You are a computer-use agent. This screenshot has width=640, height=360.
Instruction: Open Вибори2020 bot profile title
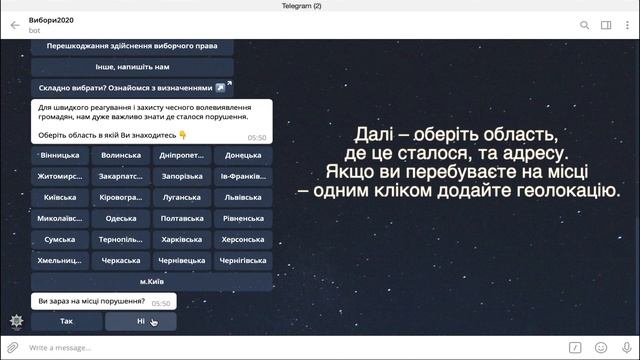(51, 20)
